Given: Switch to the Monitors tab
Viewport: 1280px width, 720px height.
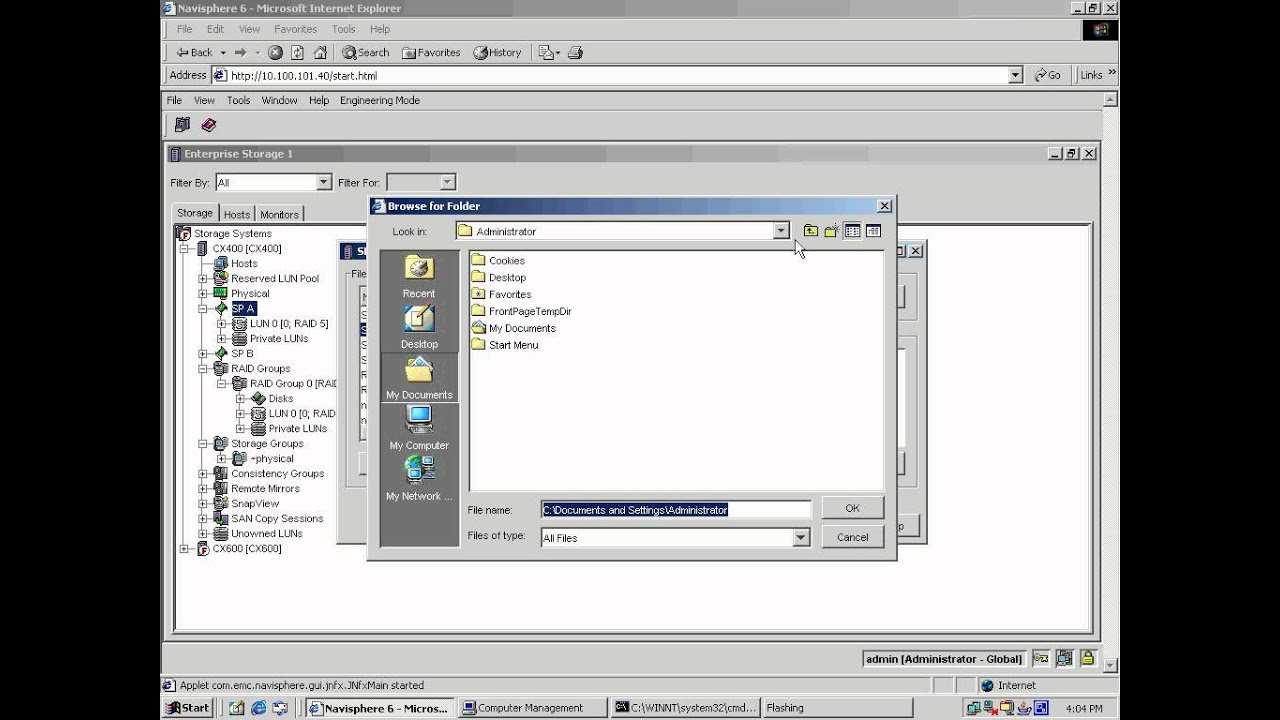Looking at the screenshot, I should pyautogui.click(x=279, y=214).
